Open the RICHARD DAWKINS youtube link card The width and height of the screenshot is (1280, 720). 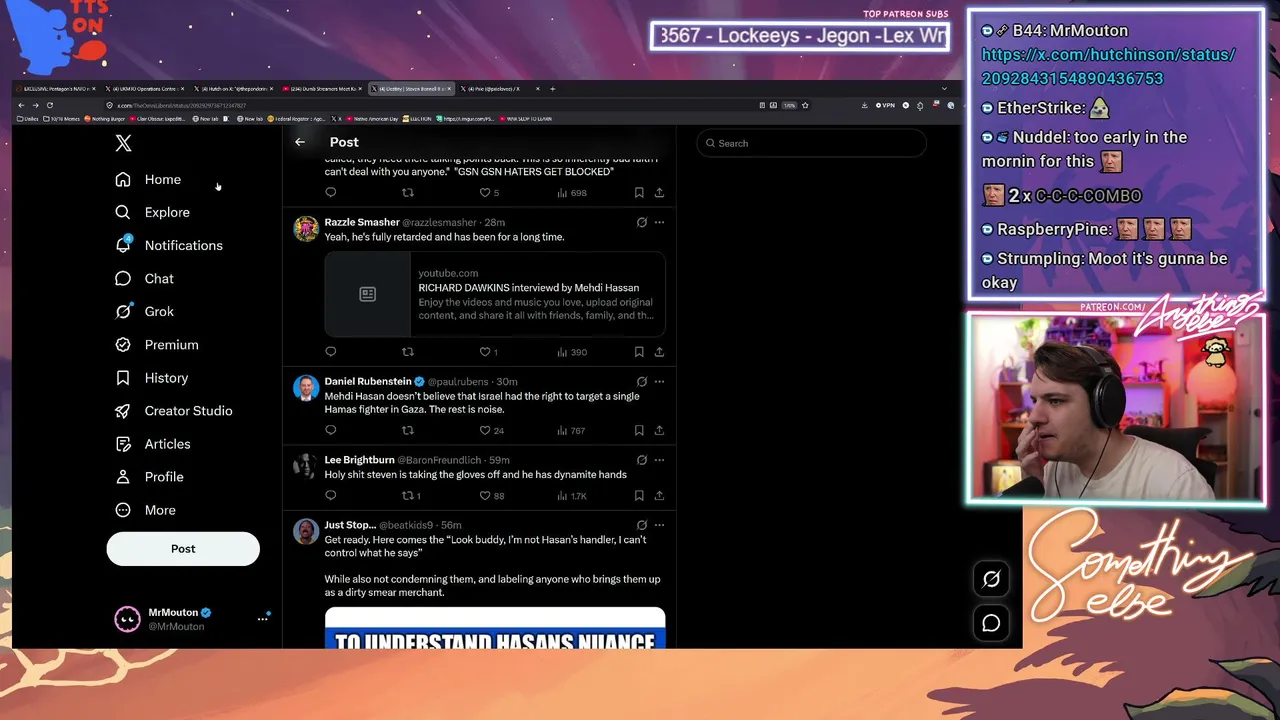pos(495,294)
